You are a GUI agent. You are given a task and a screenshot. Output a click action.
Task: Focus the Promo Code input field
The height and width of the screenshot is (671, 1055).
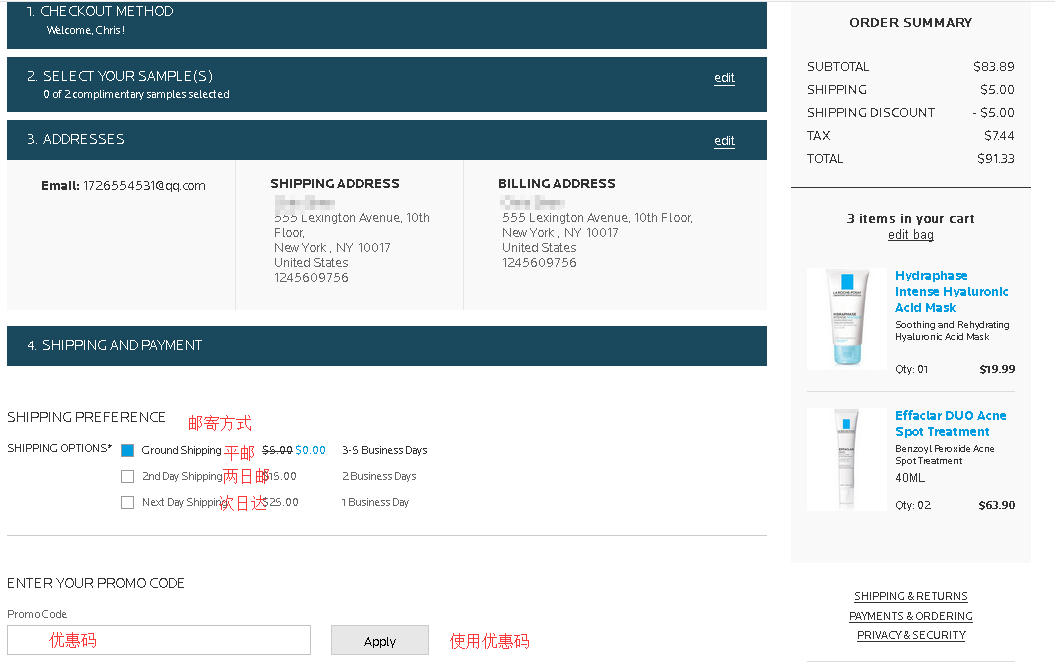tap(159, 640)
